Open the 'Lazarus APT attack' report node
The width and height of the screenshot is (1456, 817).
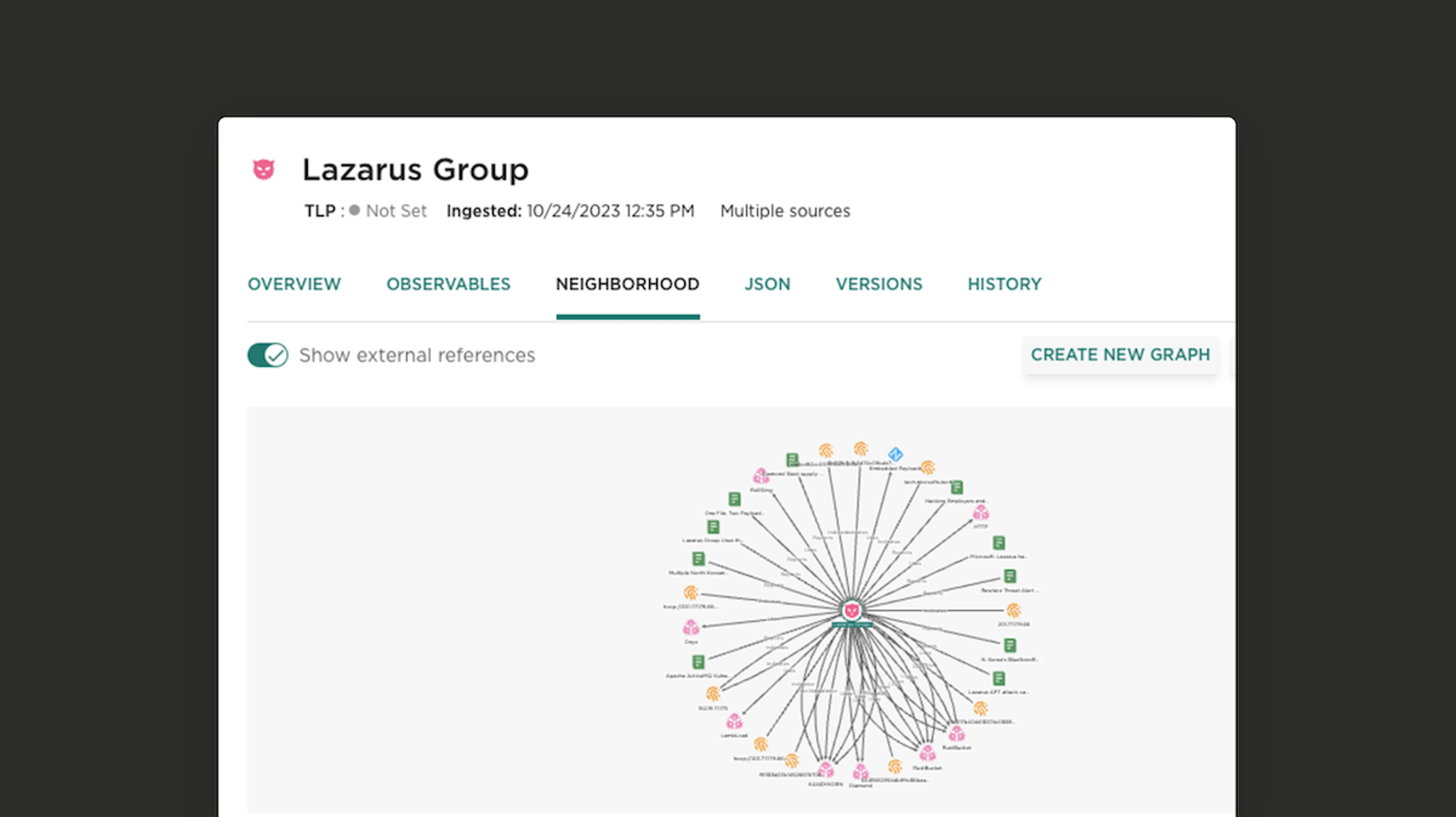999,678
